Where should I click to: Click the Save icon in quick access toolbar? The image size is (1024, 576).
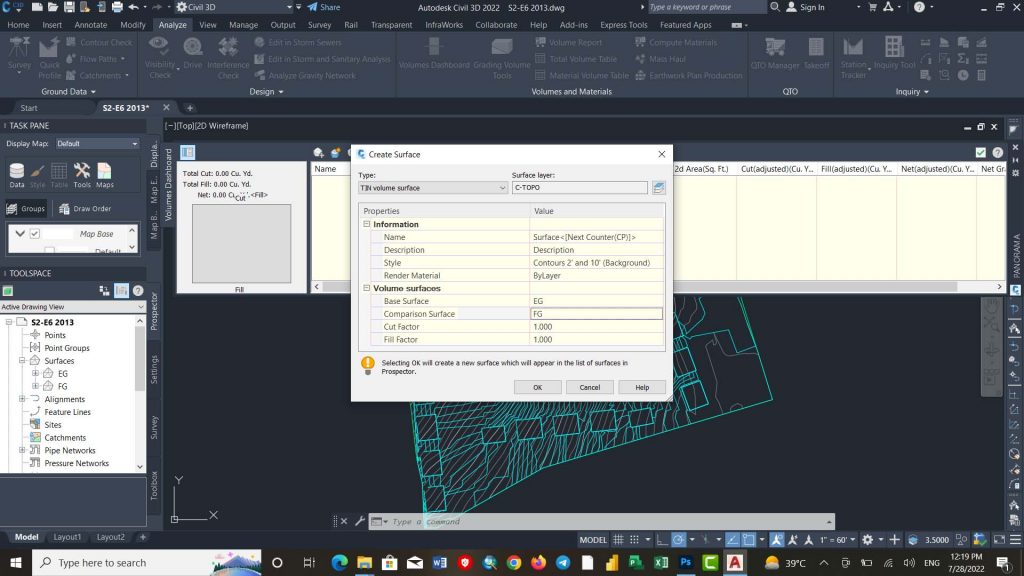(69, 7)
